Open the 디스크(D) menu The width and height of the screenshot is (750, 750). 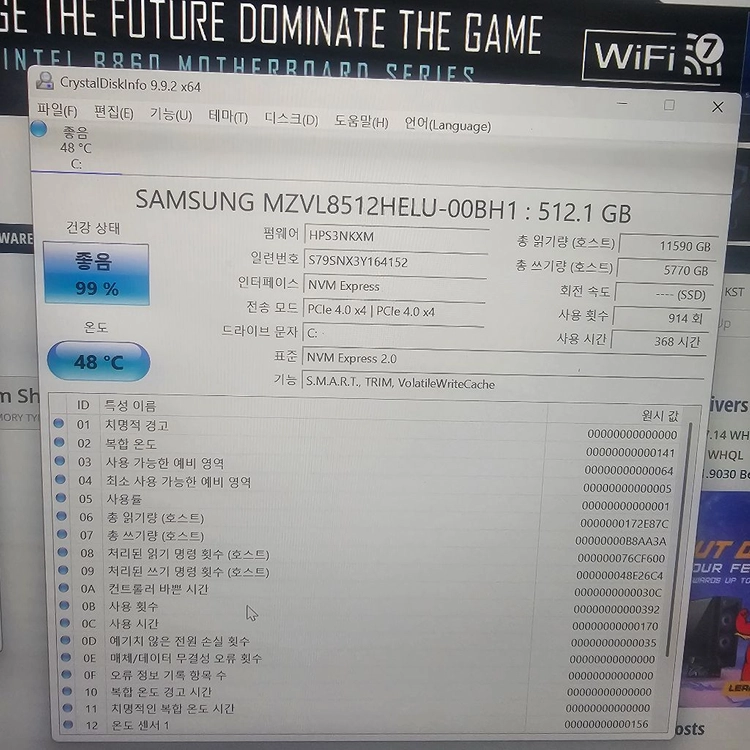291,119
